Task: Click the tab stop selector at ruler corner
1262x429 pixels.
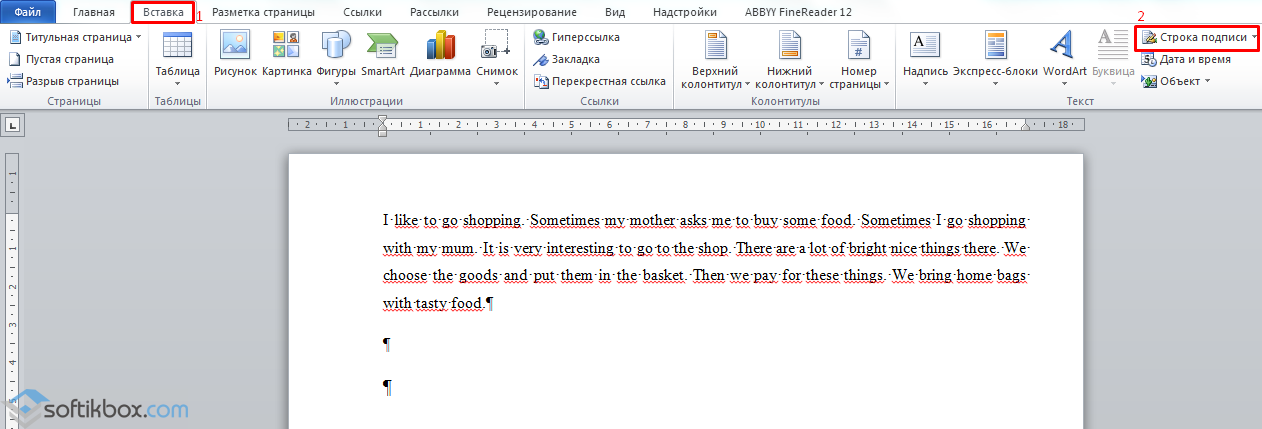Action: [x=14, y=125]
